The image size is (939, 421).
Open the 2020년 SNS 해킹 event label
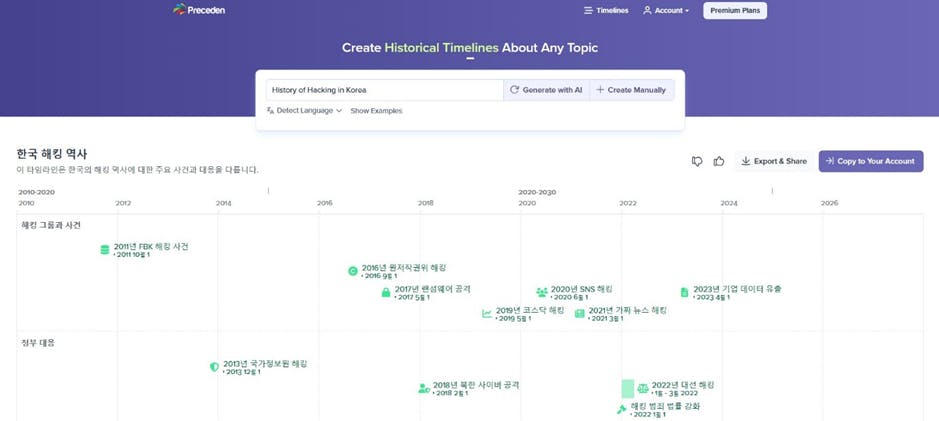pos(581,289)
